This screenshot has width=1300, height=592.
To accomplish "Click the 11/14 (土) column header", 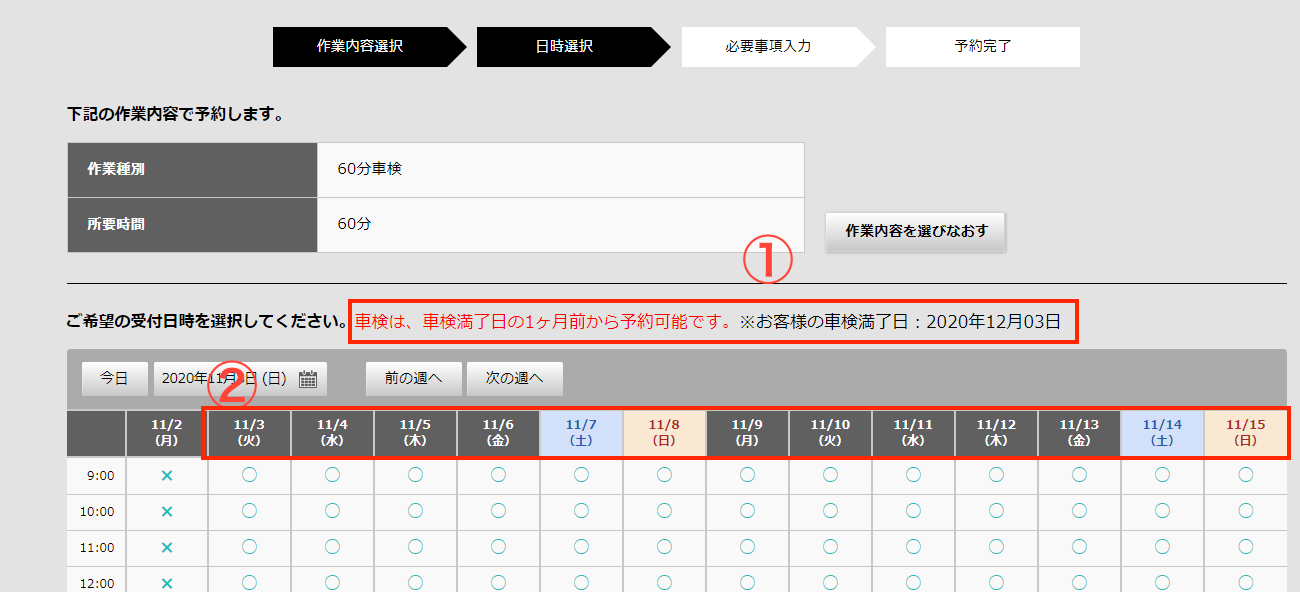I will tap(1162, 432).
